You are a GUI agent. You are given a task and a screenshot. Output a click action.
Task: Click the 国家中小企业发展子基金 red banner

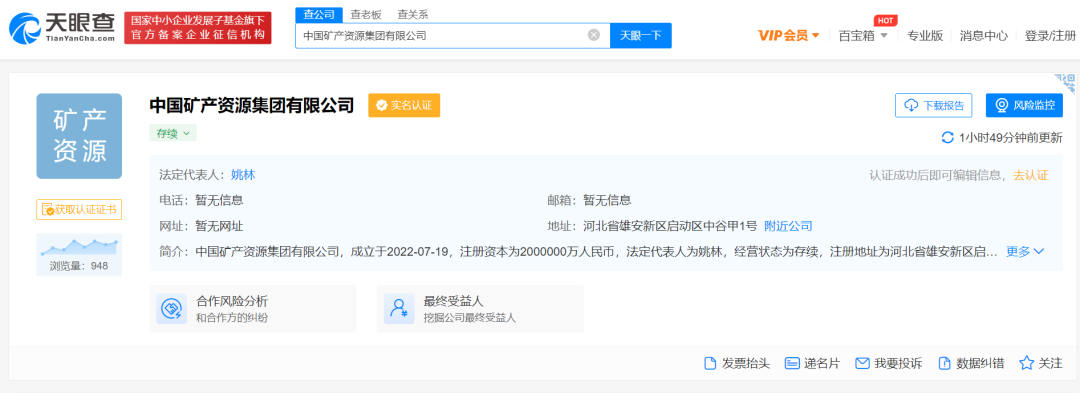tap(198, 28)
